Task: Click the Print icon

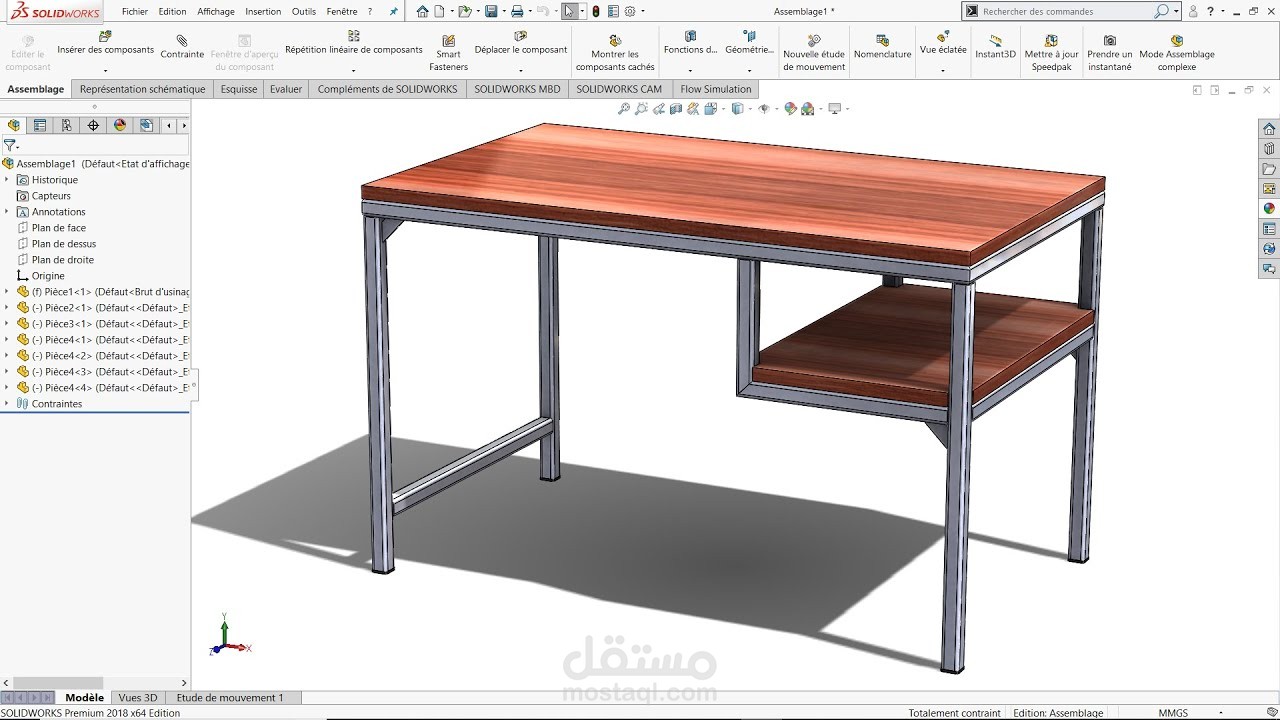Action: pyautogui.click(x=516, y=11)
